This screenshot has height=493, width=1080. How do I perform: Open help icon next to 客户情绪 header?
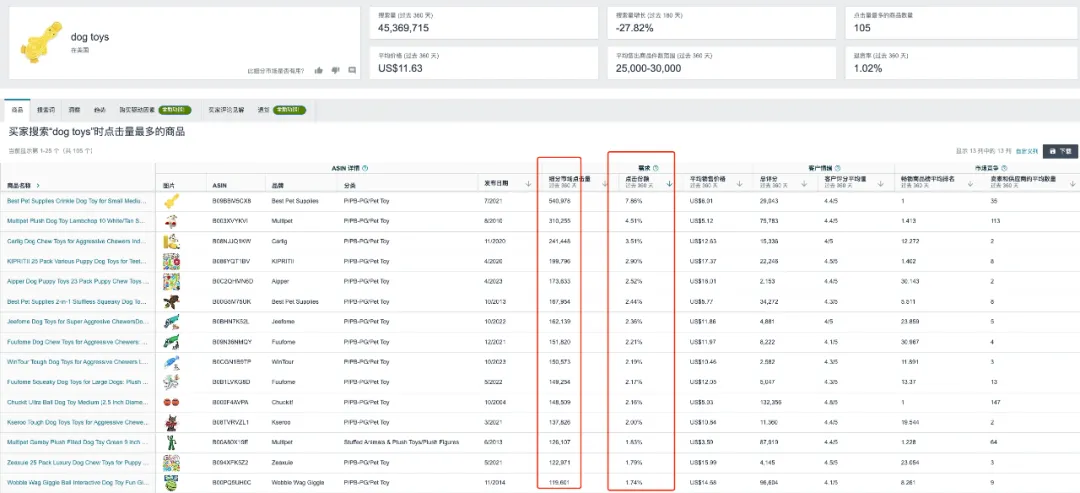tap(838, 167)
